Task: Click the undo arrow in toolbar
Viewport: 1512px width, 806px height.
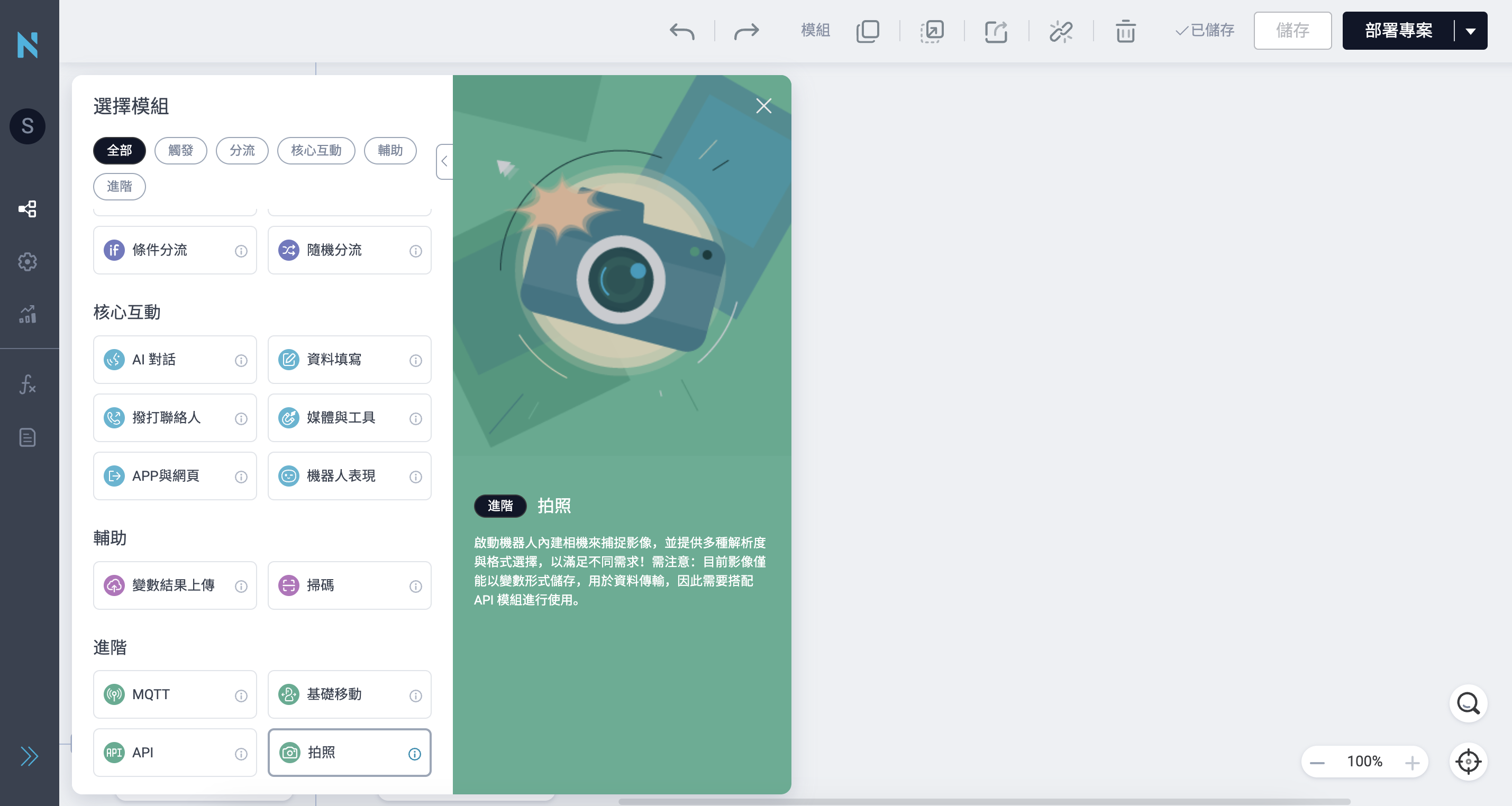Action: (x=681, y=31)
